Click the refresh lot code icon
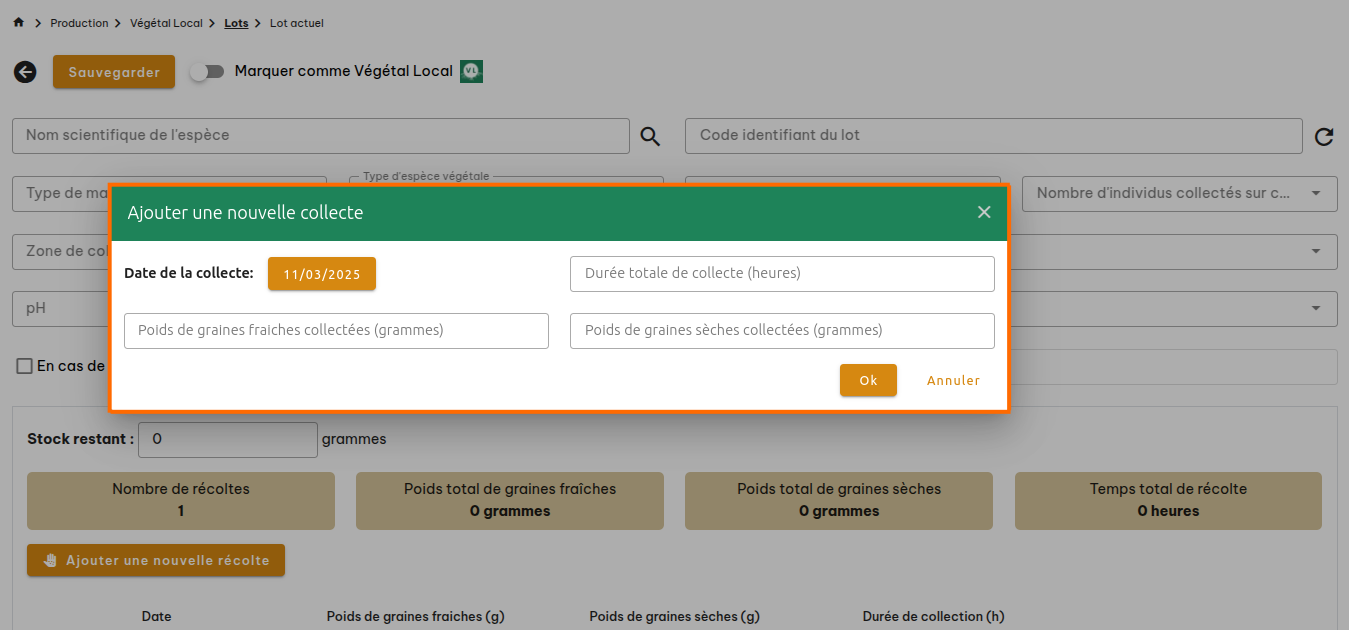Screen dimensions: 1349x630 point(1324,137)
